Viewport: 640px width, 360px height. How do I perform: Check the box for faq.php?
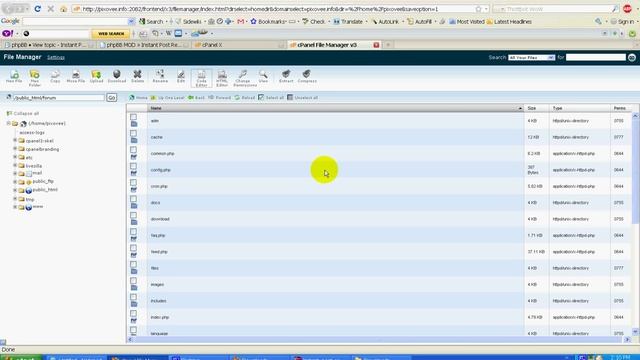133,231
